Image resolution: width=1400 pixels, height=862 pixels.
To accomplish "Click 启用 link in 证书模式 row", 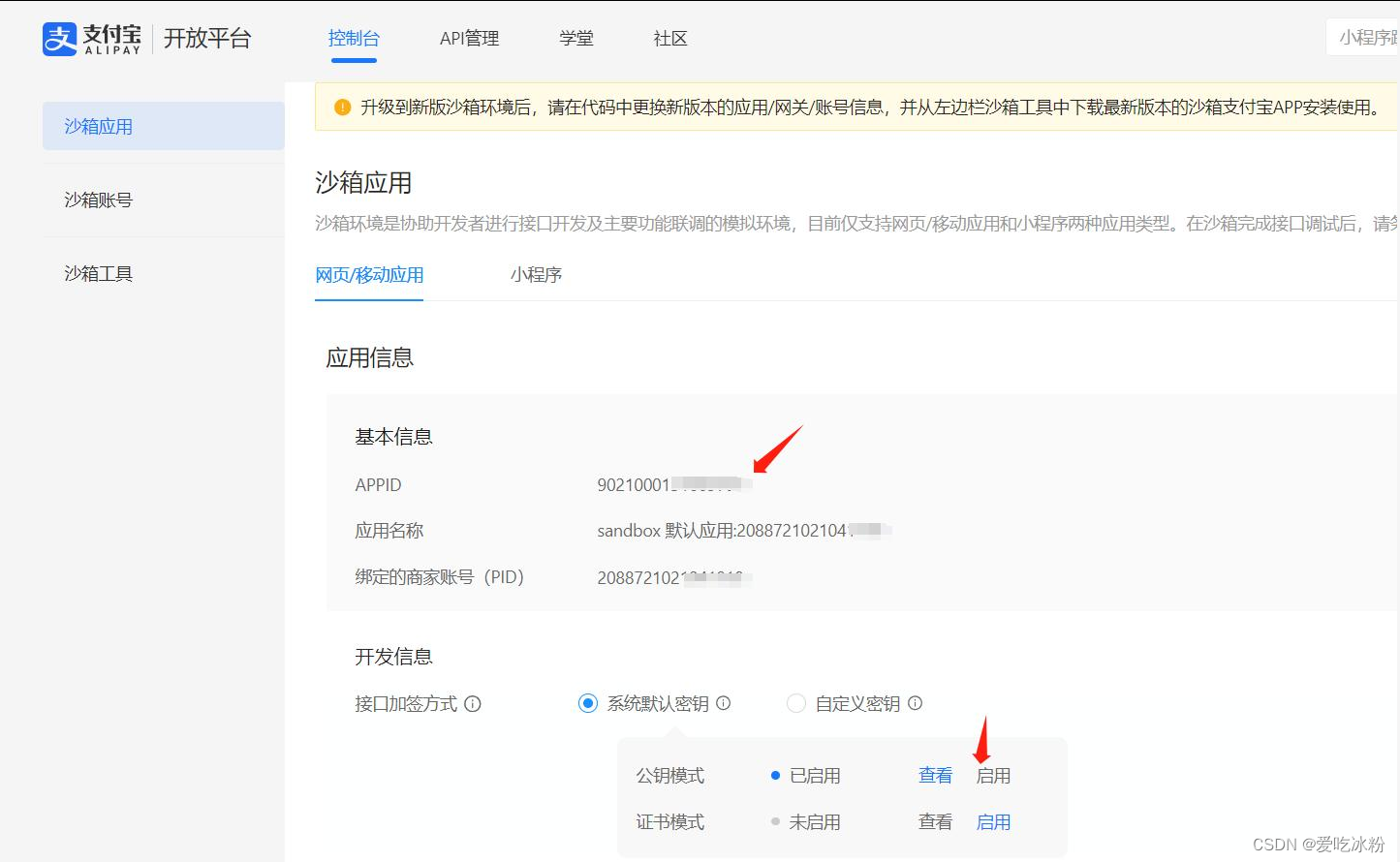I will point(993,822).
